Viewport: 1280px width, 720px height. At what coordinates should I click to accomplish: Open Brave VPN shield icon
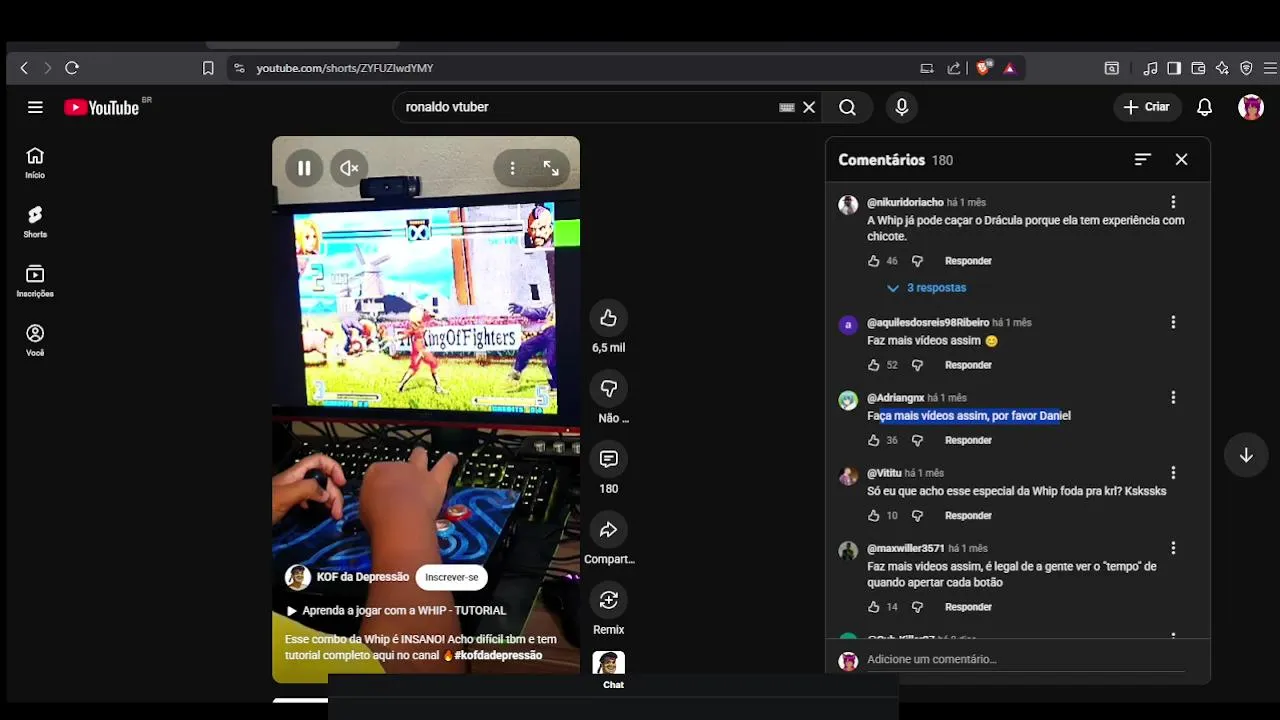point(1246,68)
